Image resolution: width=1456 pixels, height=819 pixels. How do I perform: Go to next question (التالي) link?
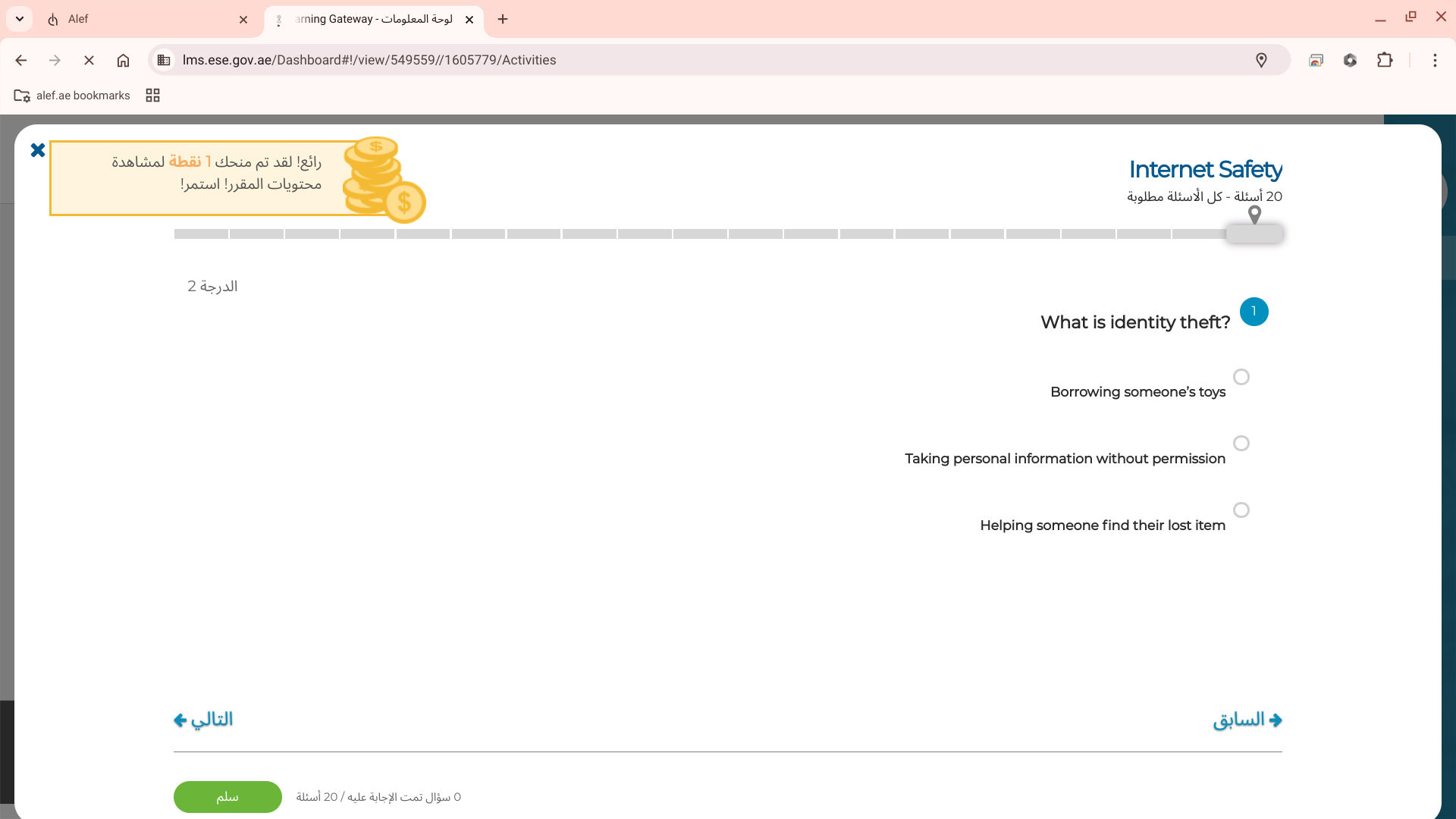203,720
